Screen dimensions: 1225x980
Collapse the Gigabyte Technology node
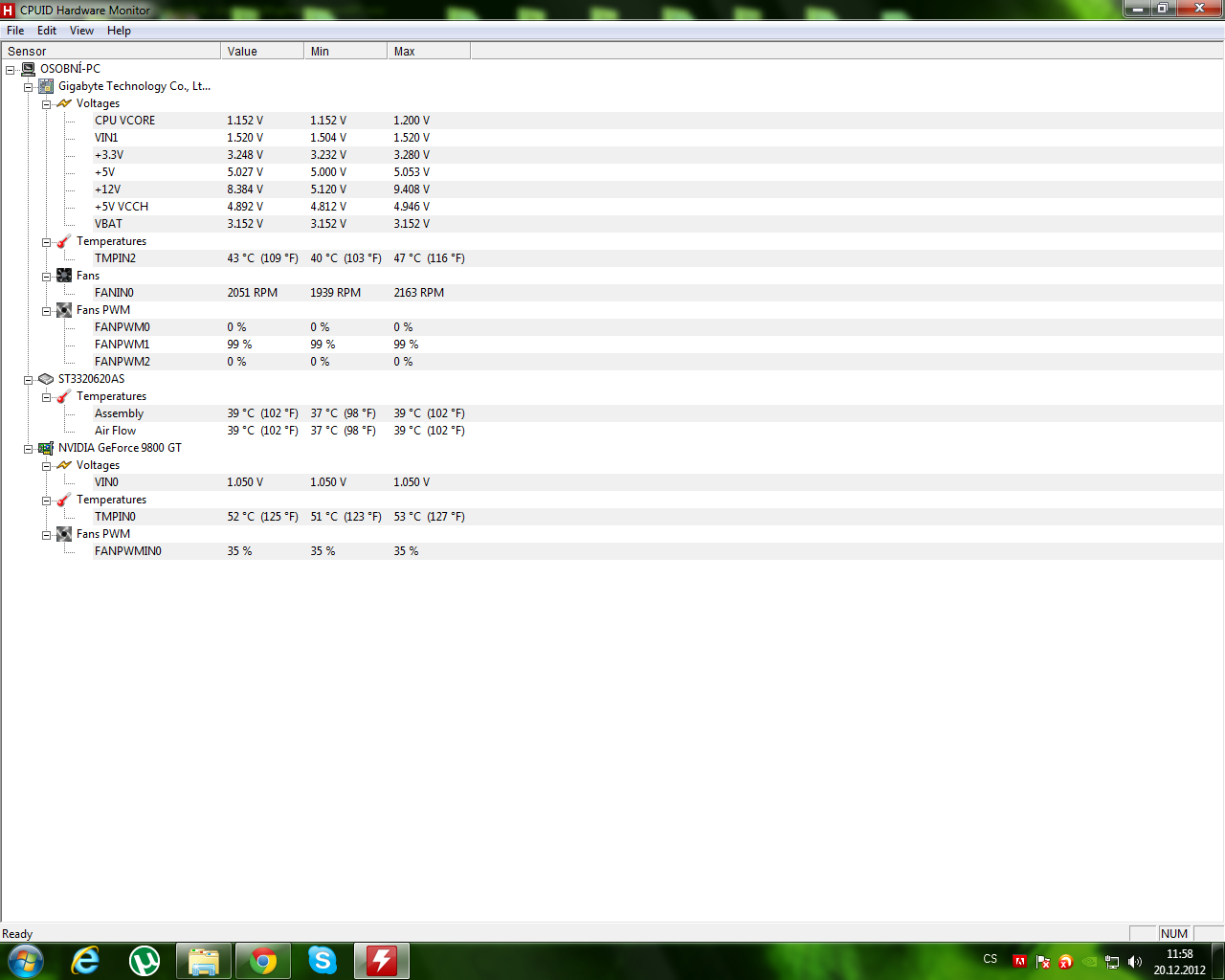point(29,87)
